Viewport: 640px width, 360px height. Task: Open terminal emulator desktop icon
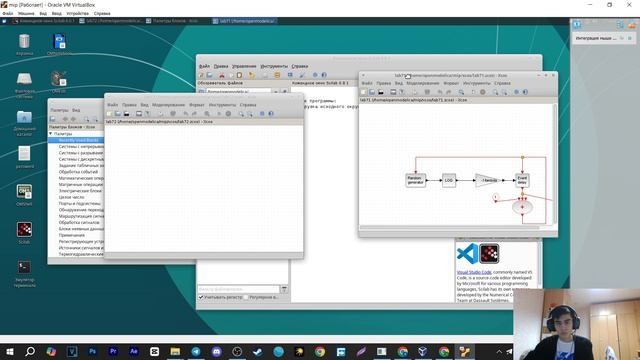(x=24, y=267)
